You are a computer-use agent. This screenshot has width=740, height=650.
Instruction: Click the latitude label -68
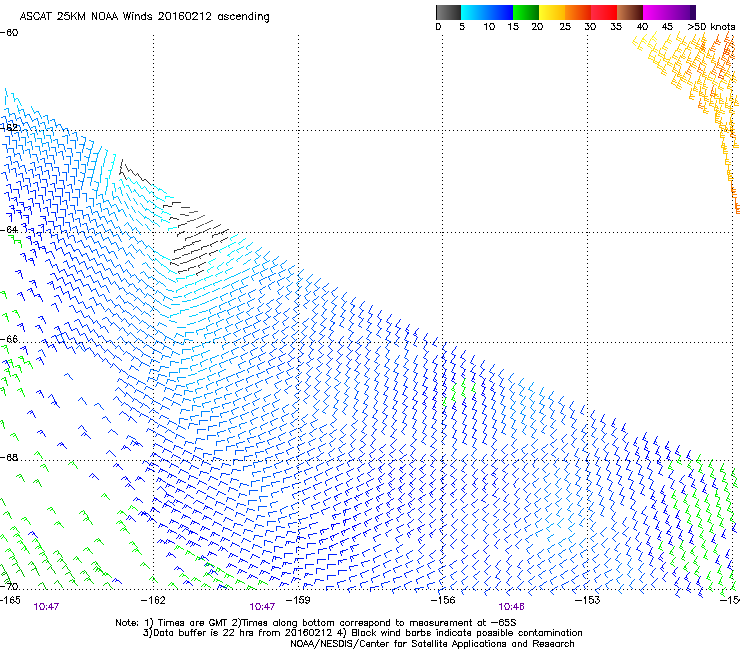[9, 457]
